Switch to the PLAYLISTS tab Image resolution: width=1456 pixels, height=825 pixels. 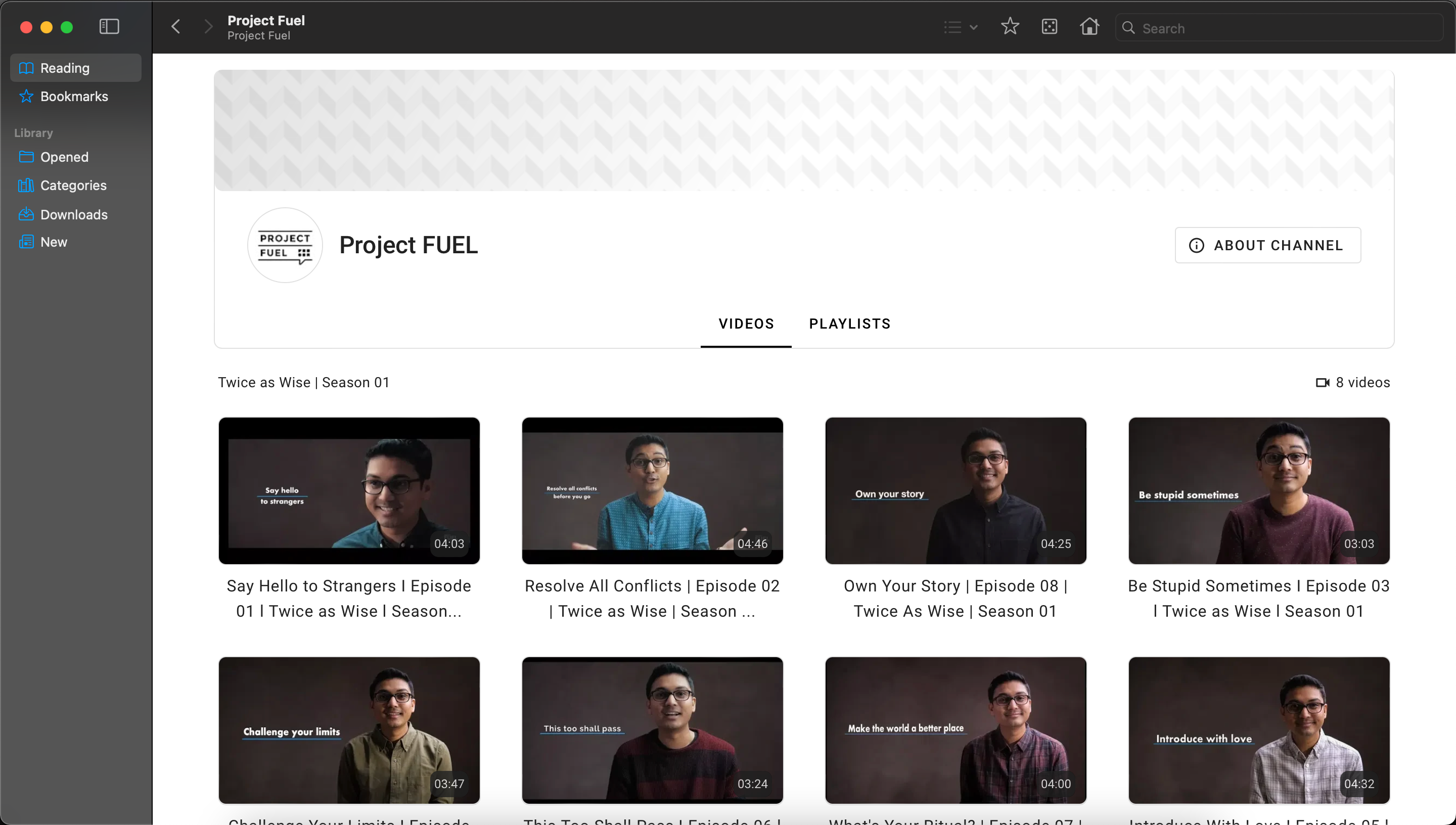coord(849,324)
